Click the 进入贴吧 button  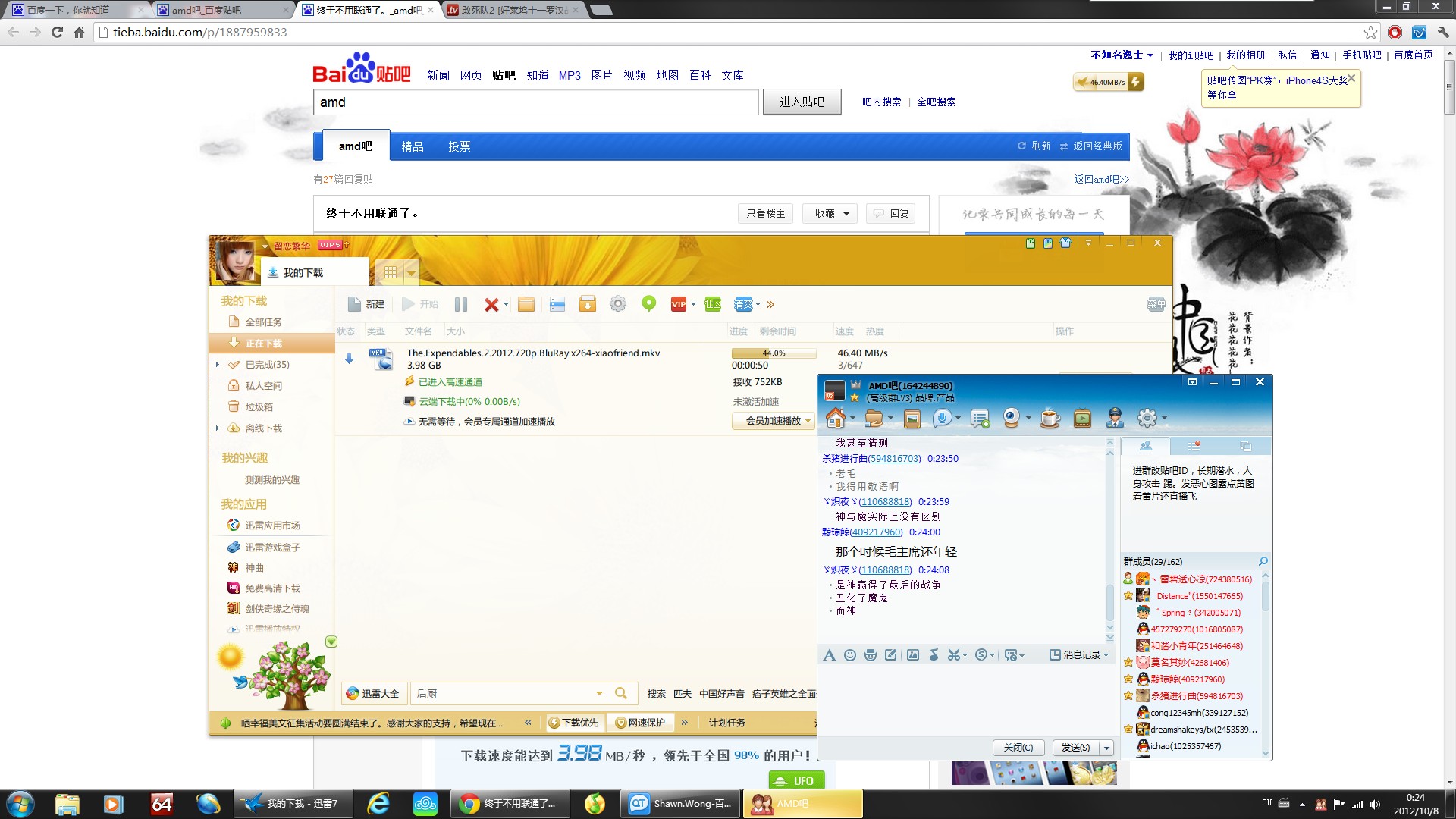[x=802, y=102]
